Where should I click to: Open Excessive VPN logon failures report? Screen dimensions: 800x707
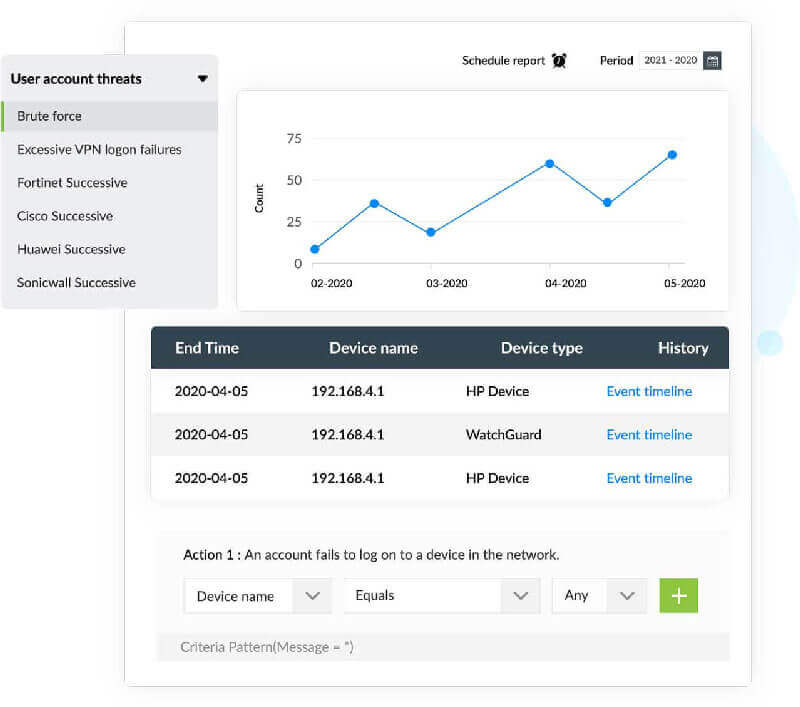[x=99, y=150]
